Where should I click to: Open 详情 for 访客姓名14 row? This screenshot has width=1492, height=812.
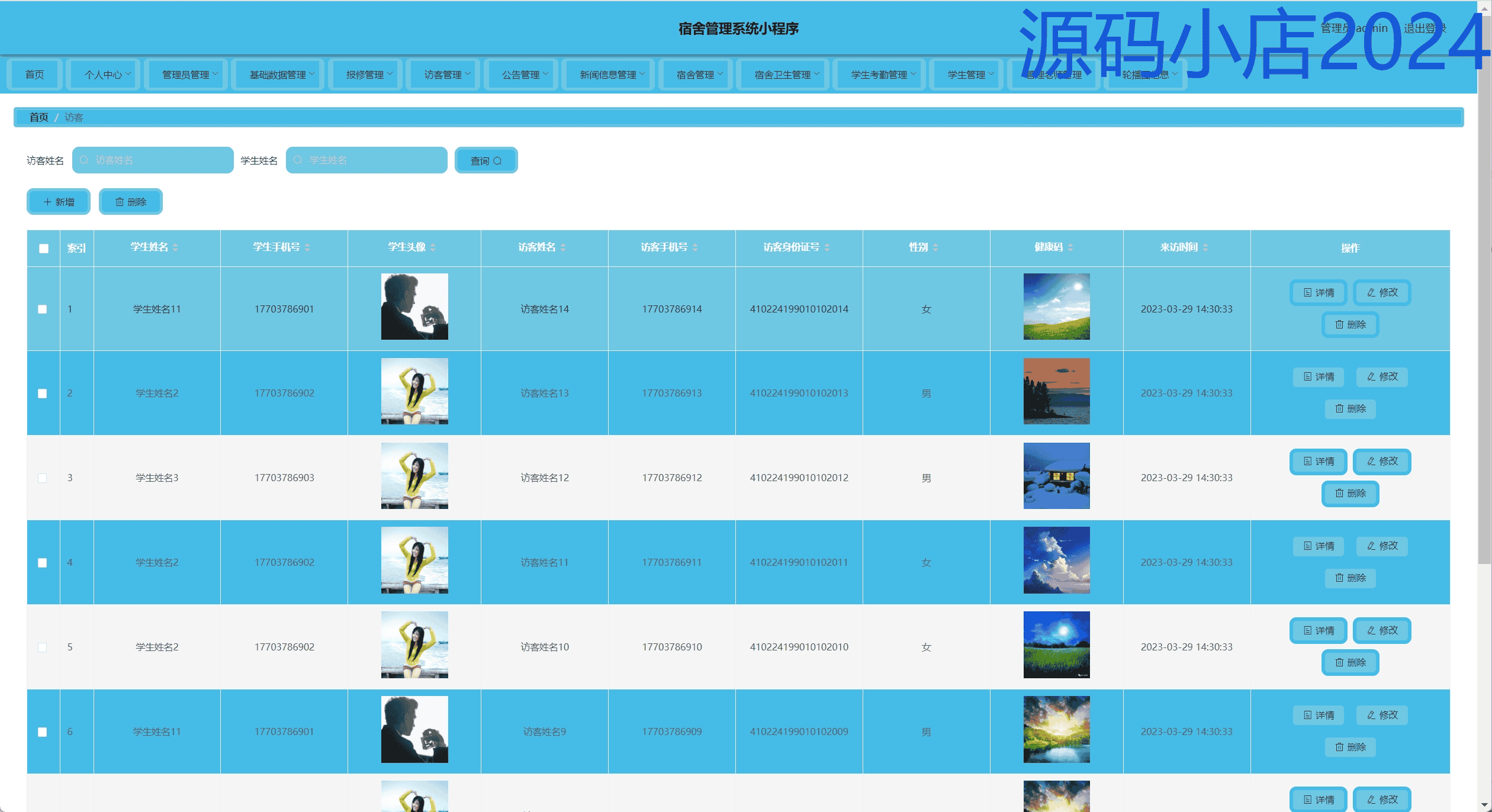(x=1319, y=292)
